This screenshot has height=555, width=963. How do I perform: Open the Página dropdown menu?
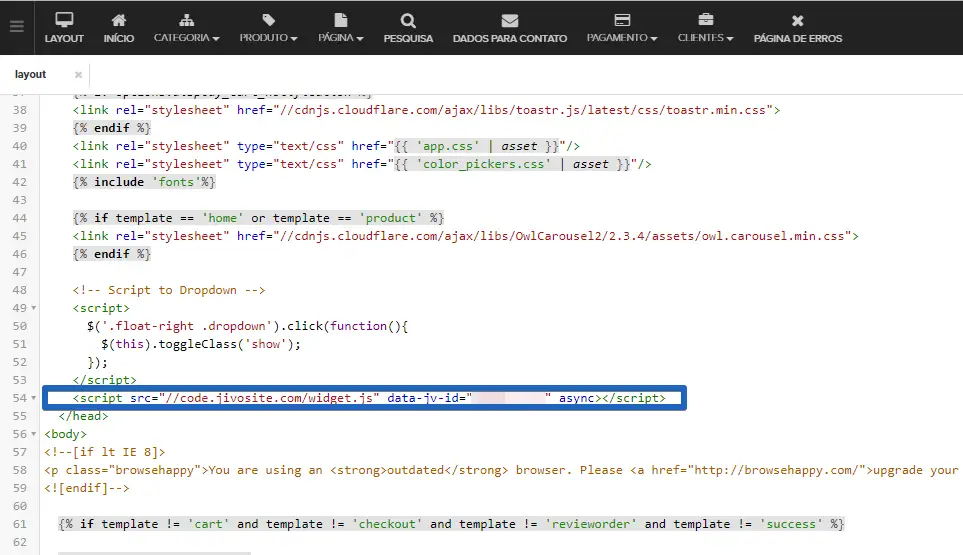340,38
